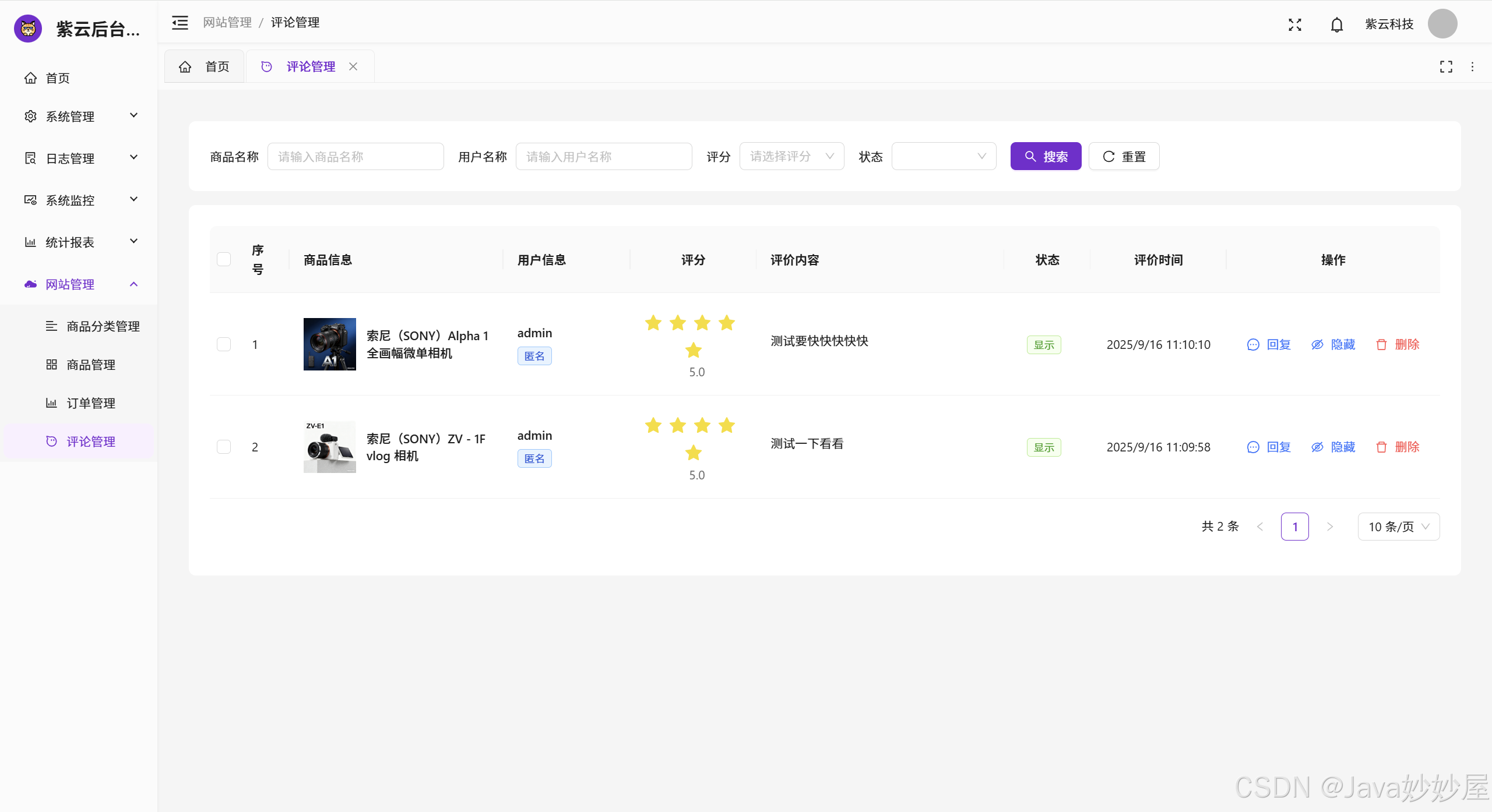Viewport: 1492px width, 812px height.
Task: Click the first star of row 2 rating
Action: (653, 426)
